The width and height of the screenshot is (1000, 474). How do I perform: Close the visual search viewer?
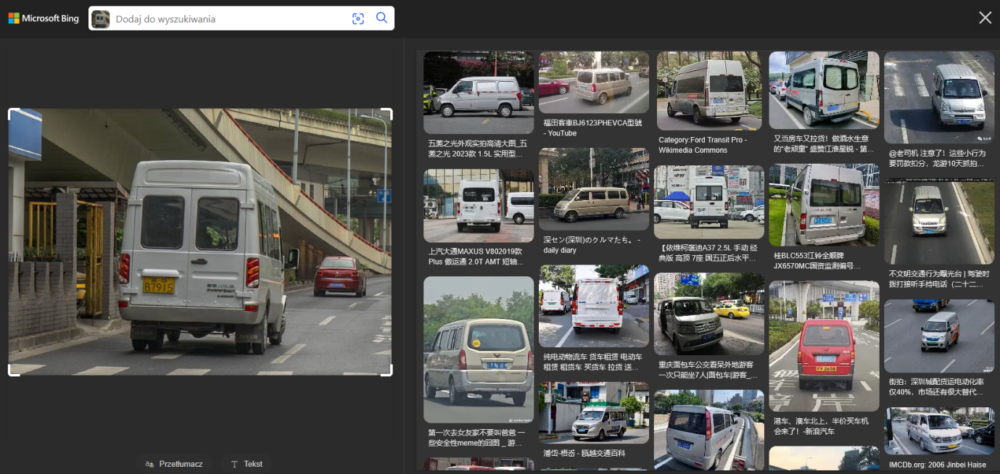[x=984, y=18]
